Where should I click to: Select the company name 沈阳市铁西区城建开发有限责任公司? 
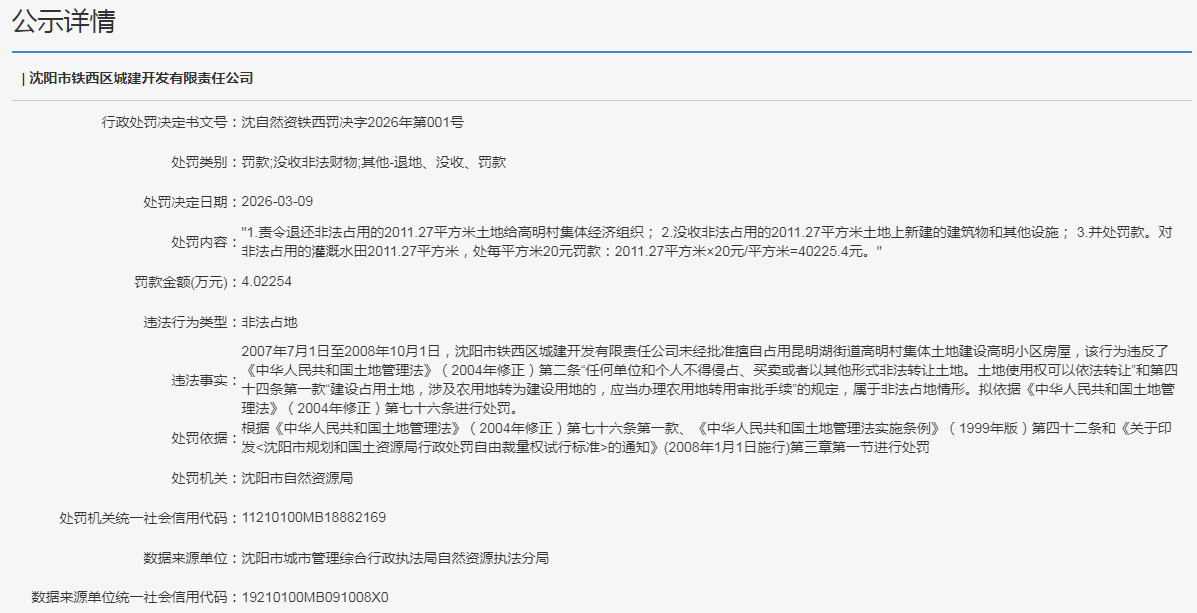click(x=141, y=78)
